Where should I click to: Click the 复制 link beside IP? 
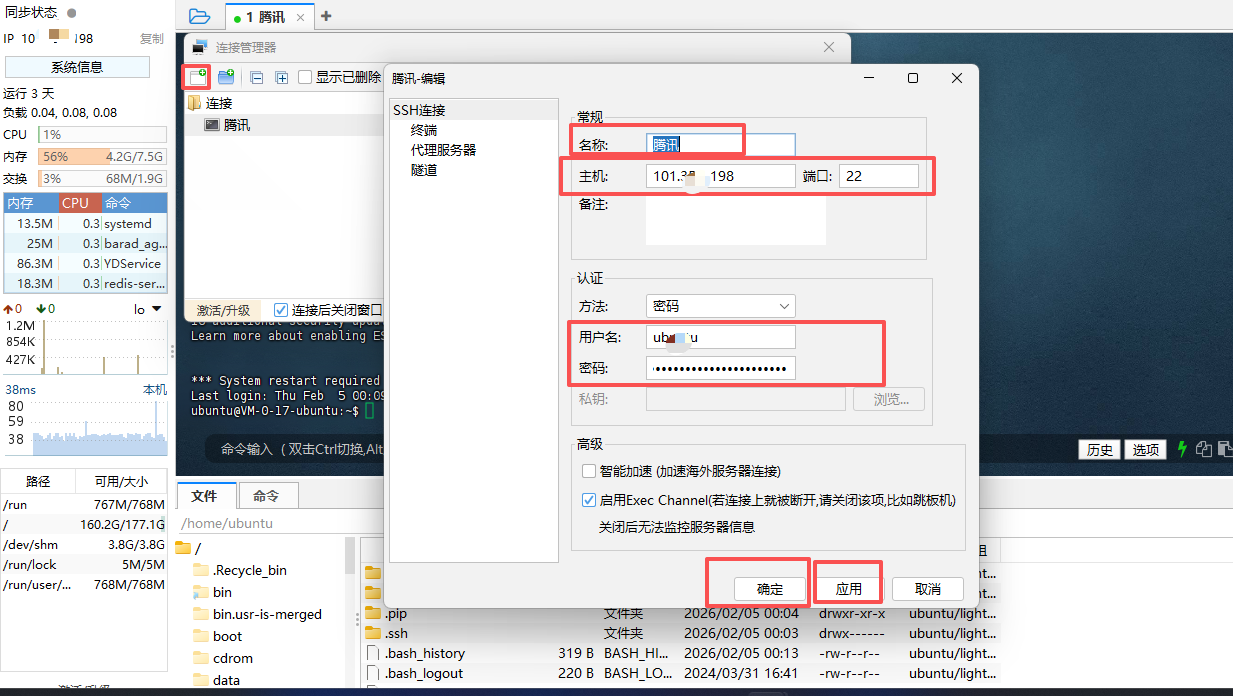click(151, 38)
